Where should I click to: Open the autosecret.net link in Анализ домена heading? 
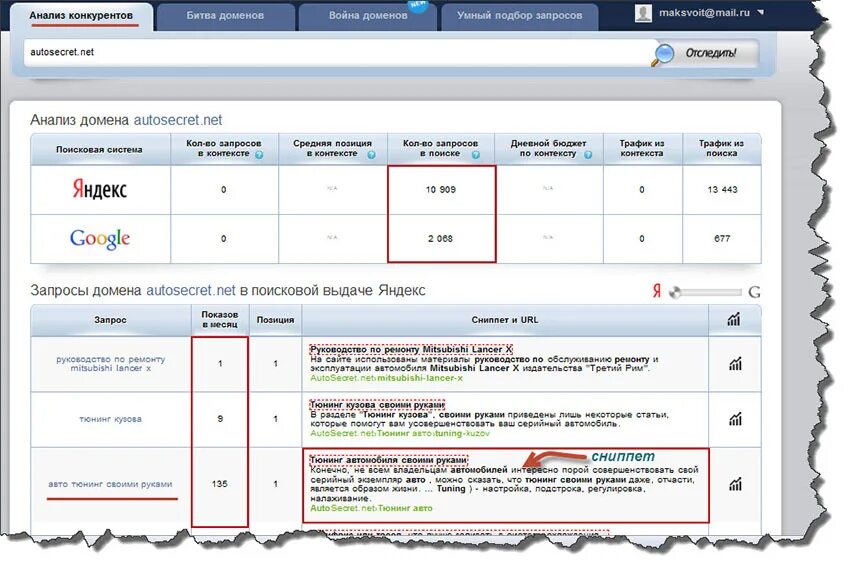click(178, 120)
